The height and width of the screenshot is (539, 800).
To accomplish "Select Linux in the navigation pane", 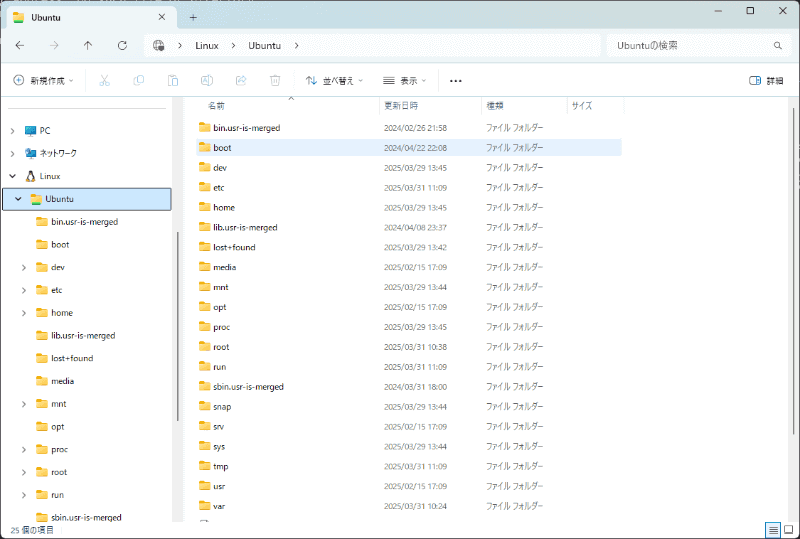I will (43, 176).
